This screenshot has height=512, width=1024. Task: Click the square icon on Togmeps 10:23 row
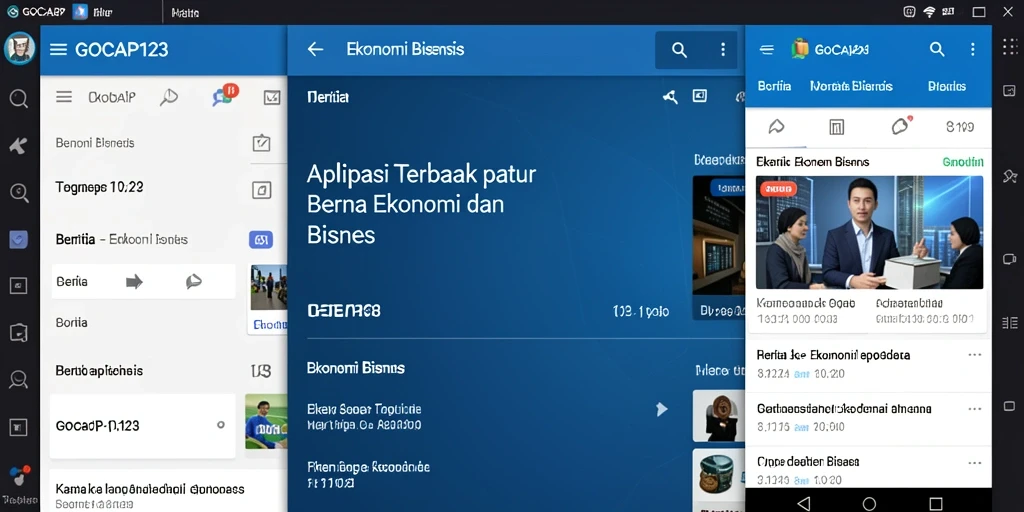coord(261,190)
